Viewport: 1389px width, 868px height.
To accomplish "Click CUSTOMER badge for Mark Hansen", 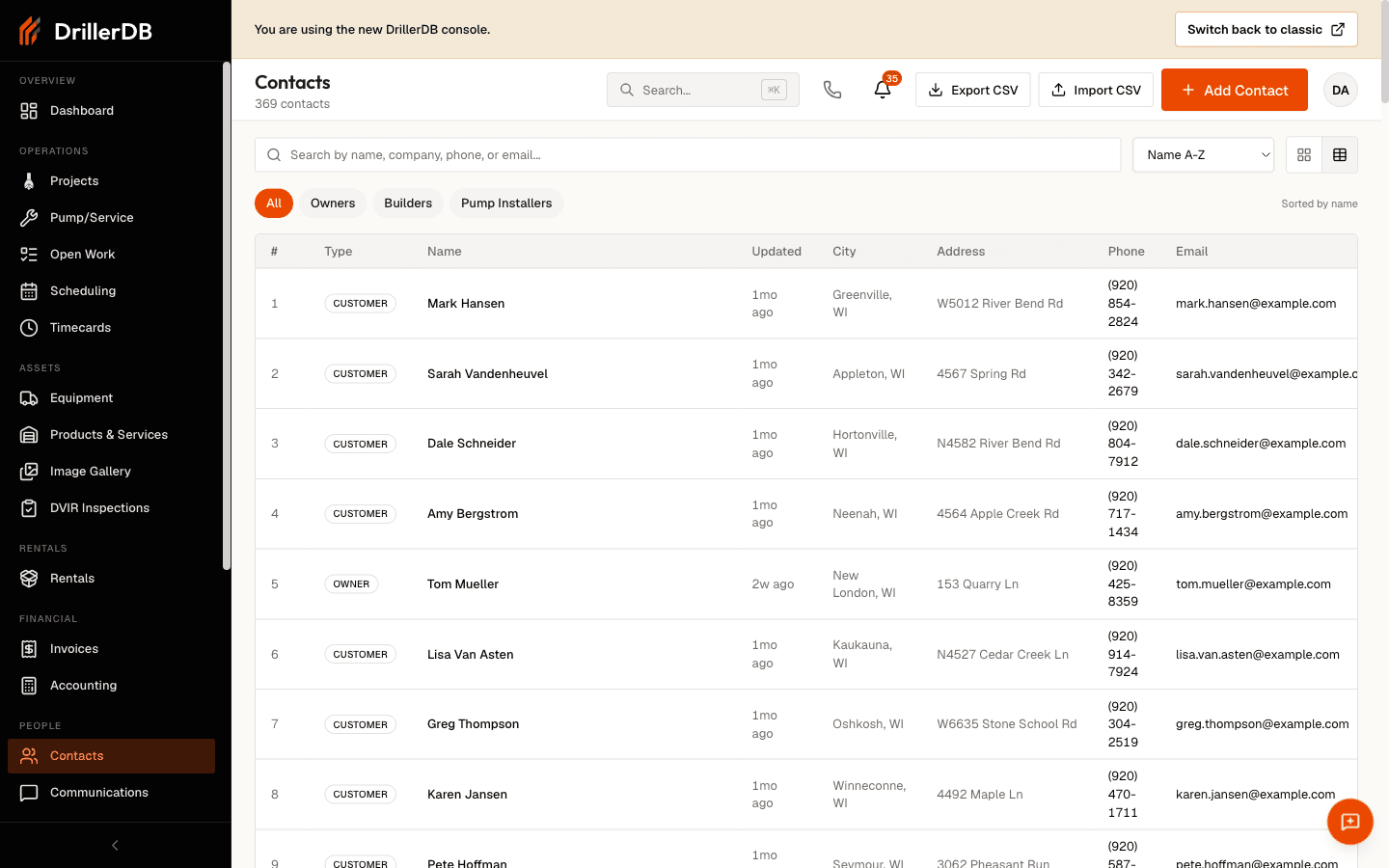I will (x=360, y=303).
